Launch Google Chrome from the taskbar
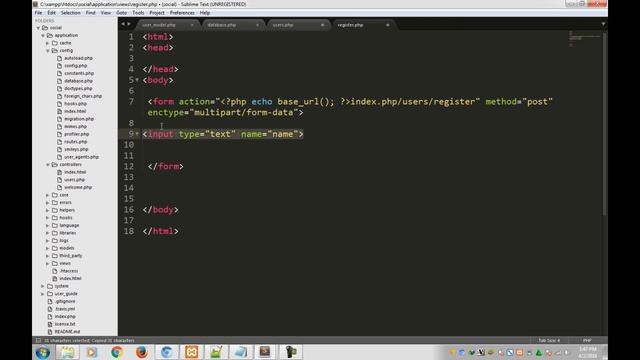The height and width of the screenshot is (360, 640). [117, 352]
